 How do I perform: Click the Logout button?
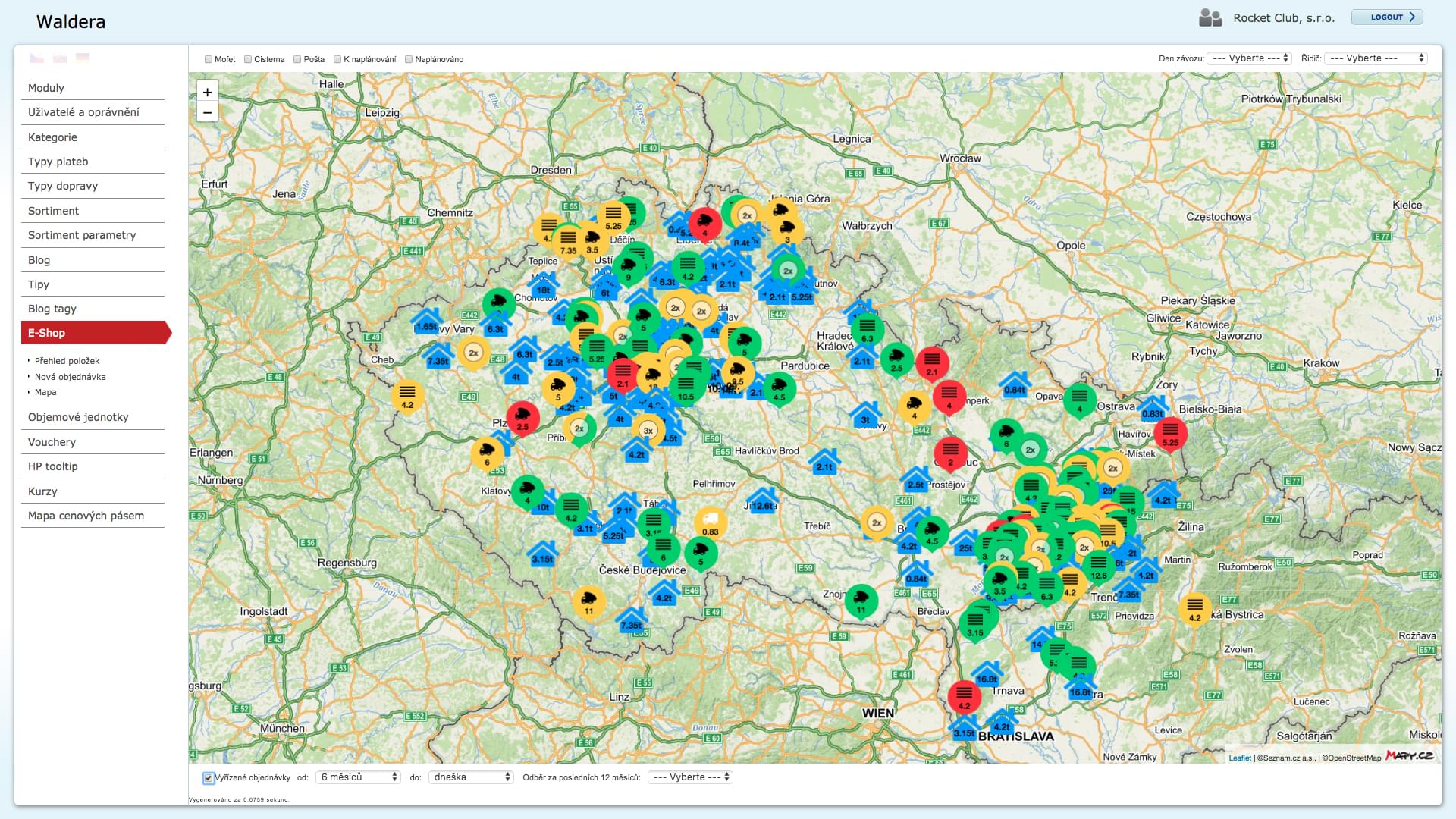pos(1387,17)
